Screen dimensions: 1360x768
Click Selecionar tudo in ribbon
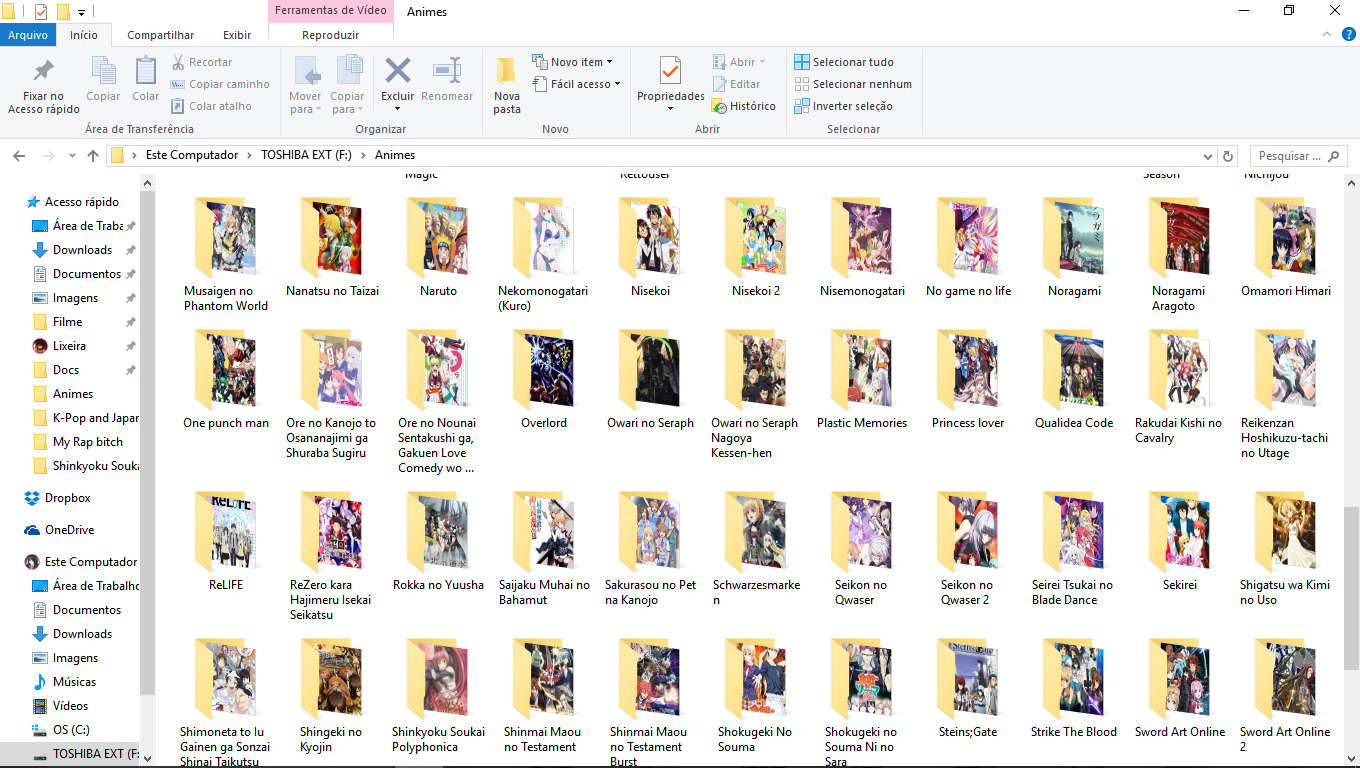[845, 62]
